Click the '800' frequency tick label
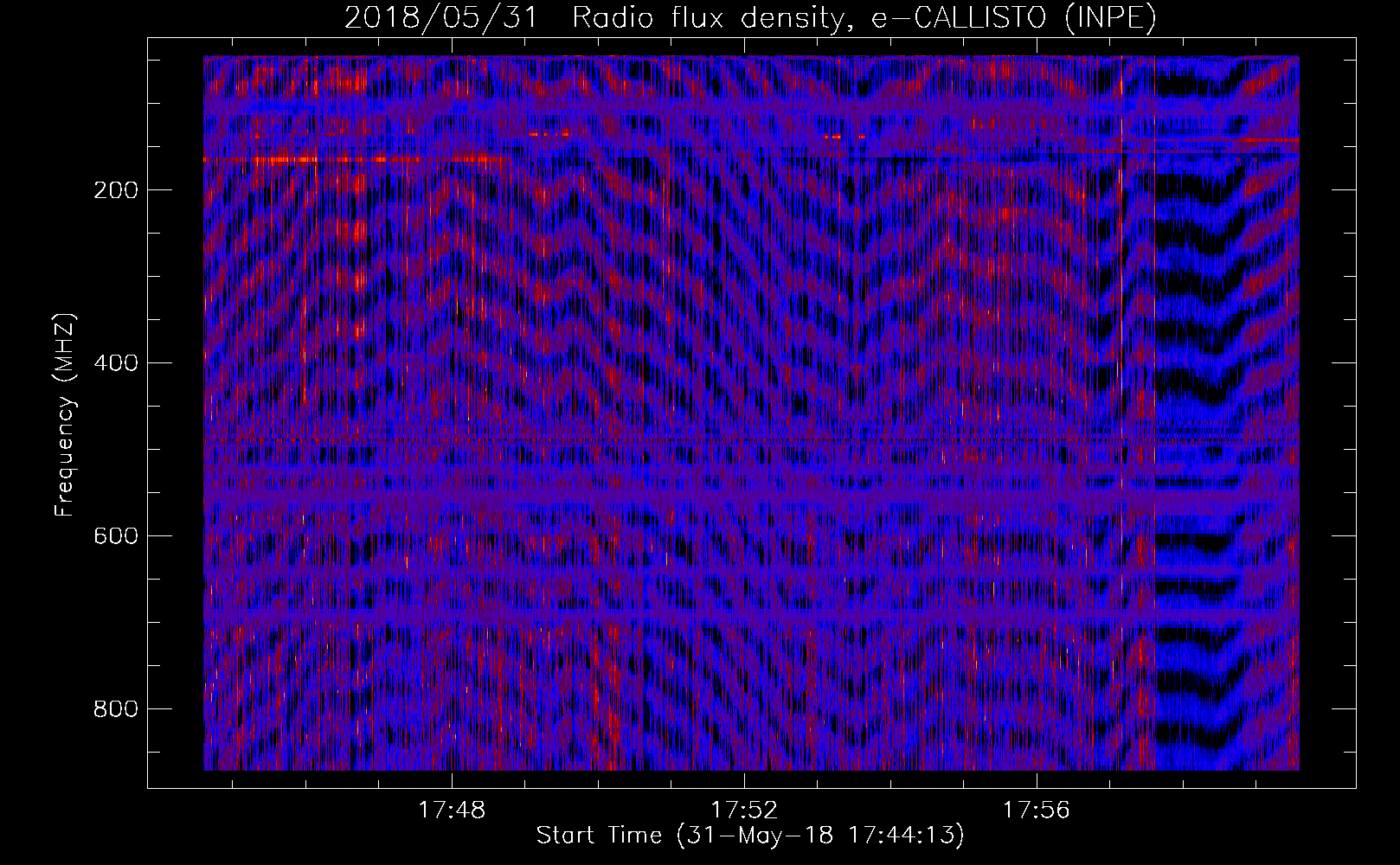The width and height of the screenshot is (1400, 865). (115, 709)
